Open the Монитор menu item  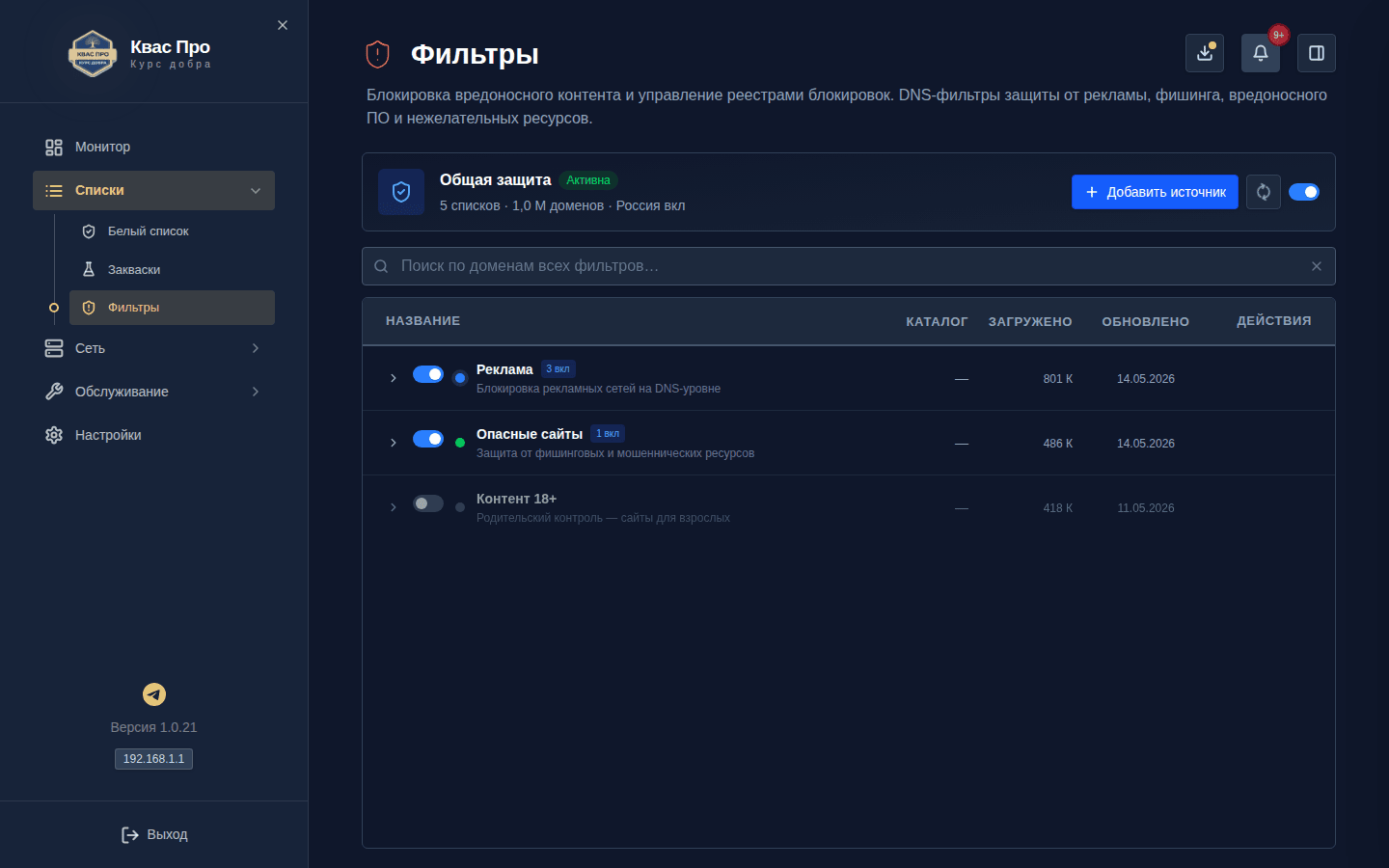(x=154, y=147)
